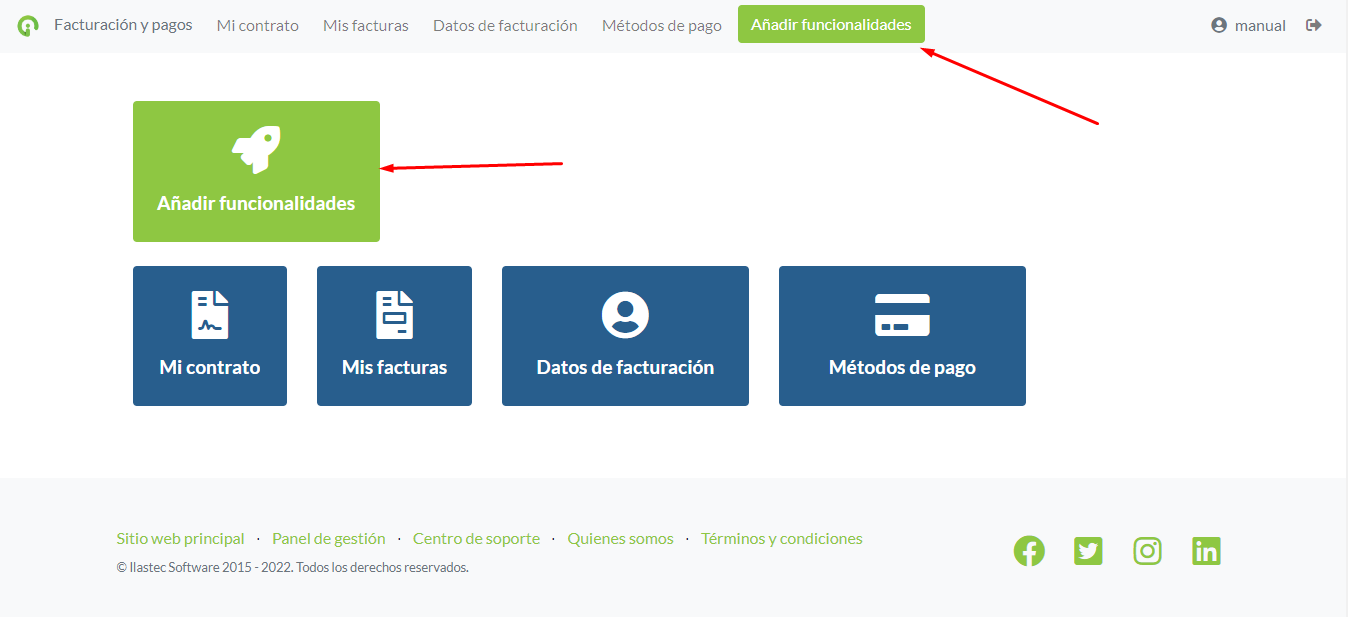Open Mi contrato in top navigation
The image size is (1348, 617).
click(x=257, y=26)
